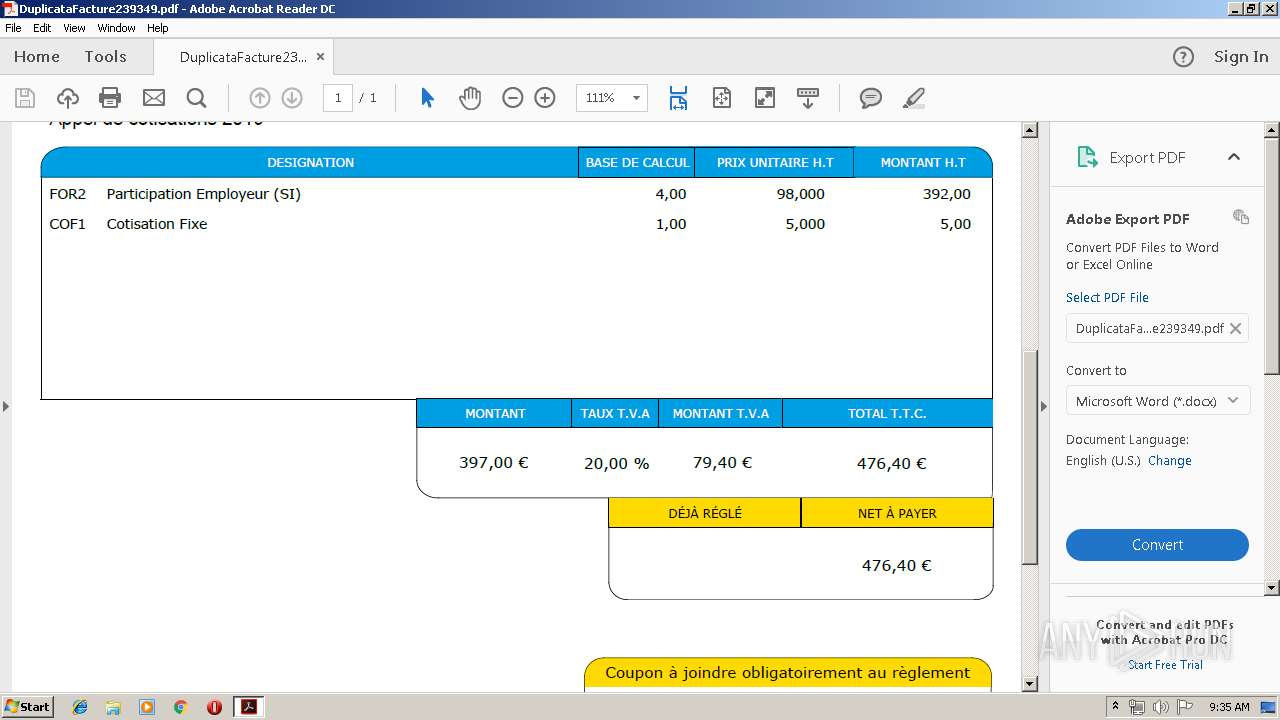
Task: Choose the Selection arrow tool
Action: (428, 98)
